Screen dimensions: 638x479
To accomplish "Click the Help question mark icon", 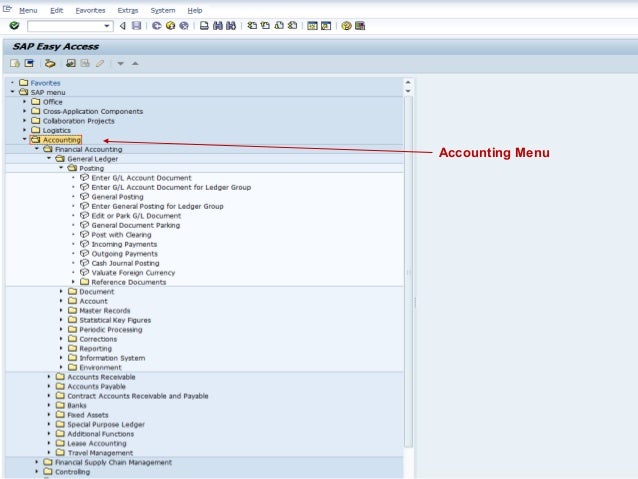I will (346, 26).
